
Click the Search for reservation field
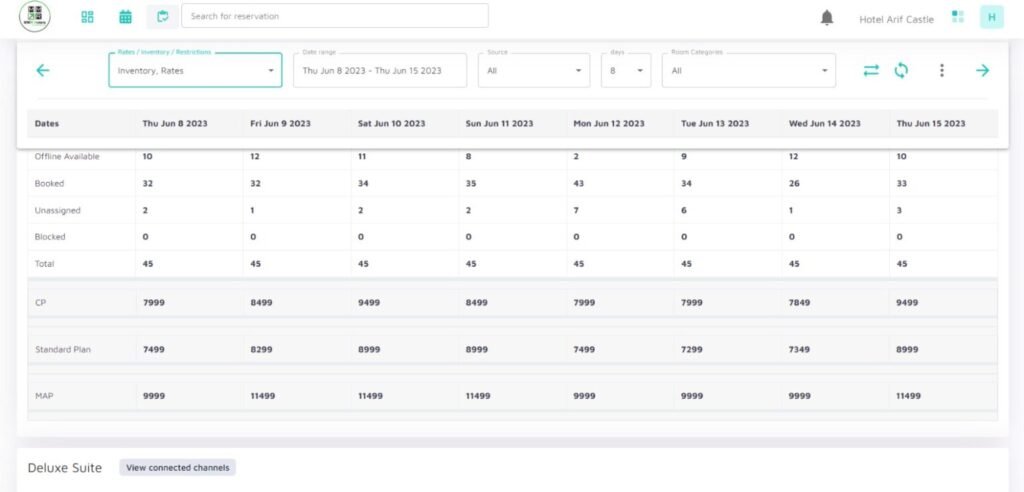click(335, 16)
